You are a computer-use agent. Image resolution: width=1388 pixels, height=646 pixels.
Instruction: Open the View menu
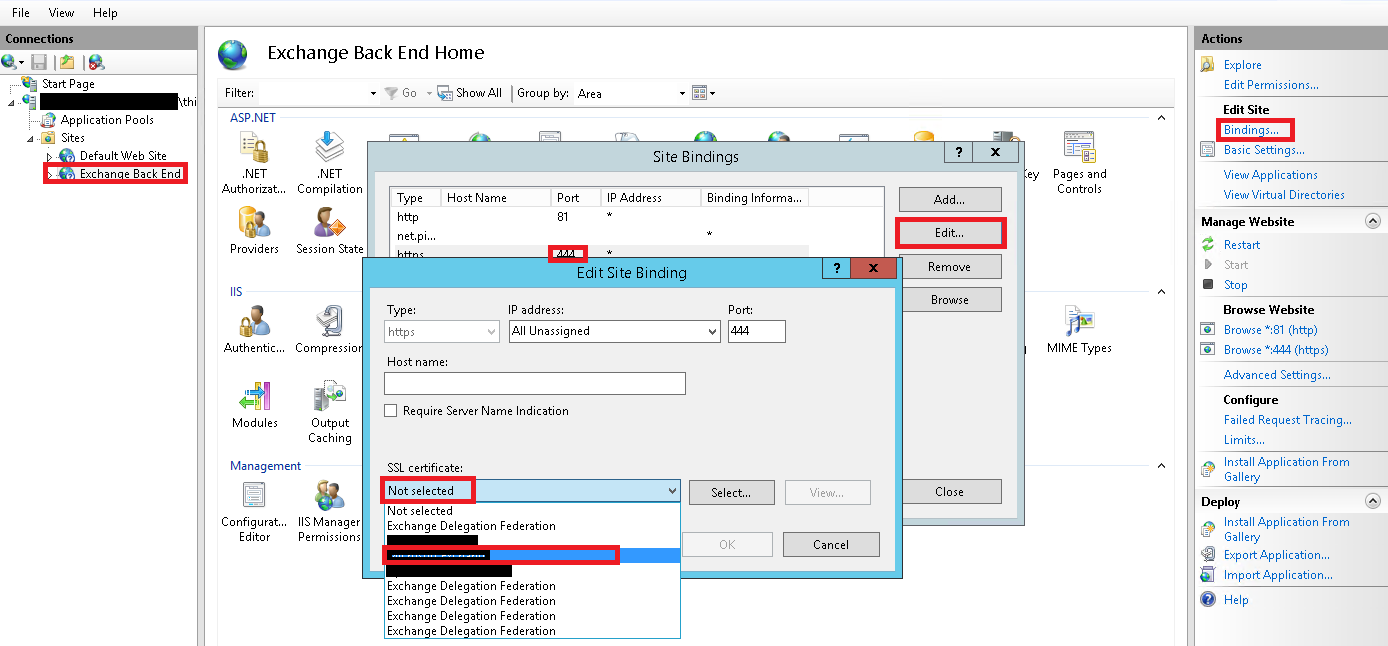point(62,13)
